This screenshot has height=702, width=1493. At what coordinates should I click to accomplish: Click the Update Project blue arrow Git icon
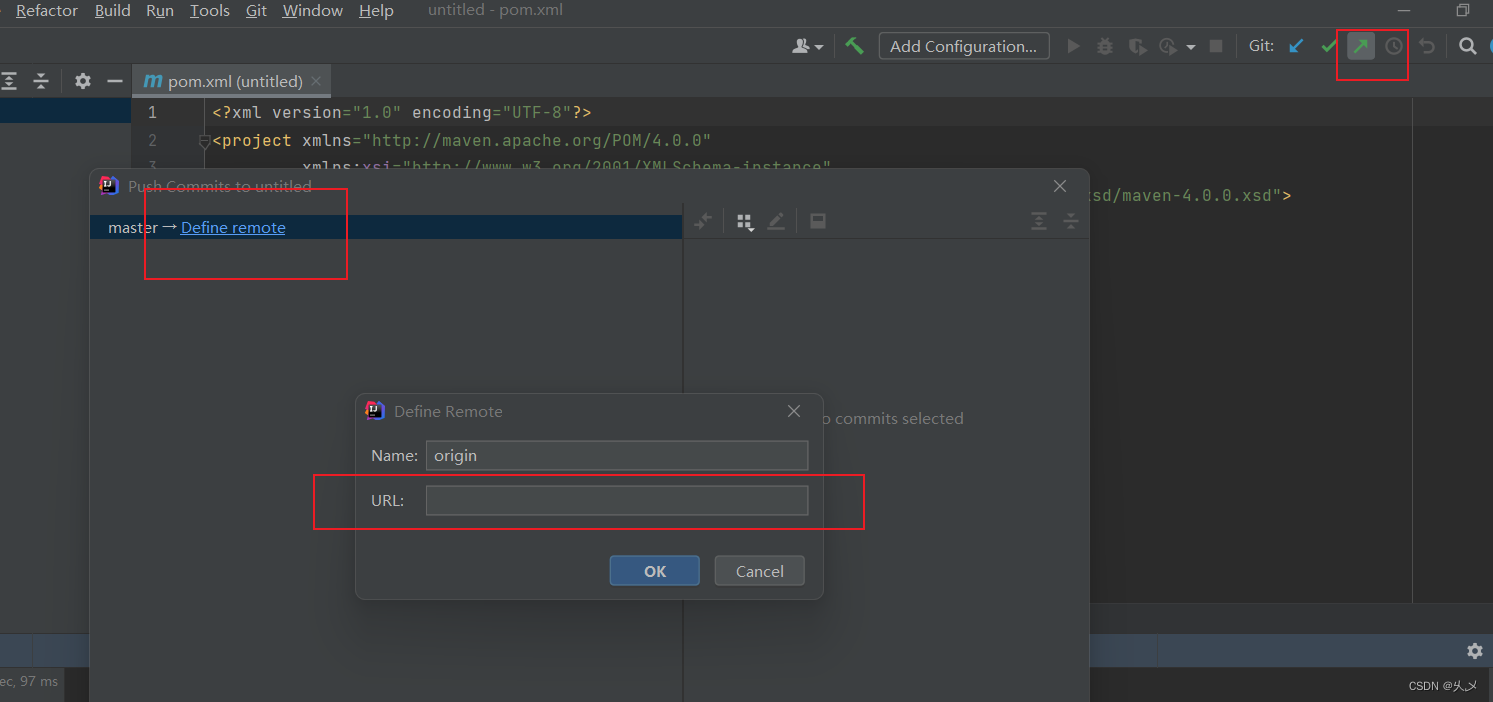pos(1296,45)
